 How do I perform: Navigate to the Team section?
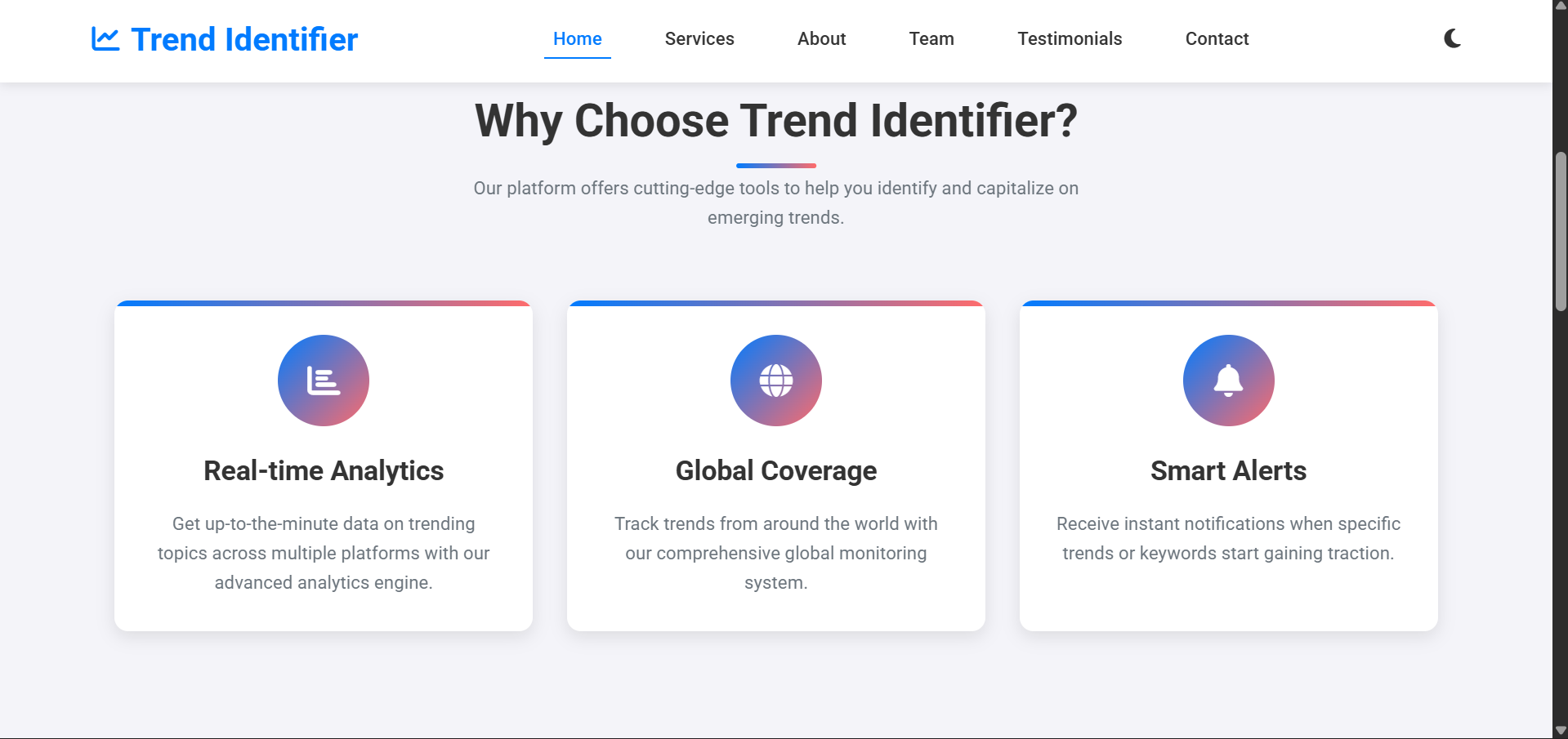pos(931,39)
